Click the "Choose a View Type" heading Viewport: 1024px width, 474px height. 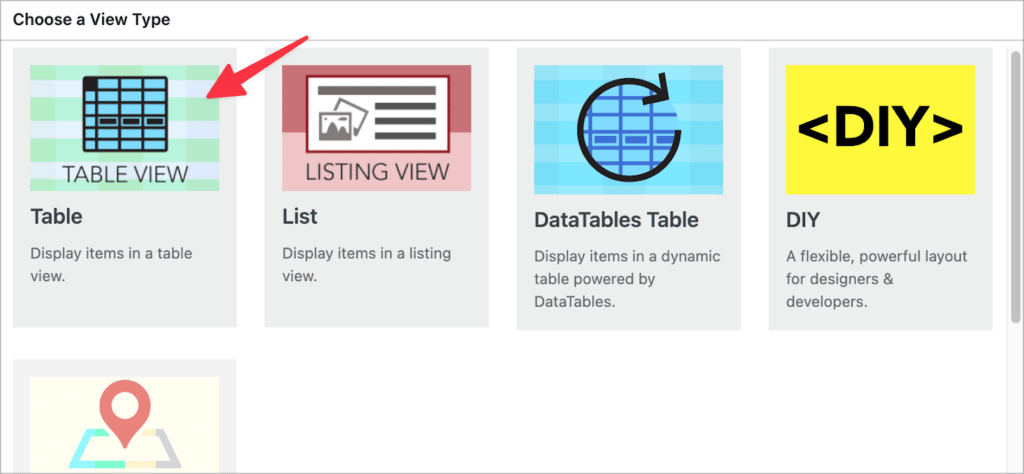coord(91,20)
